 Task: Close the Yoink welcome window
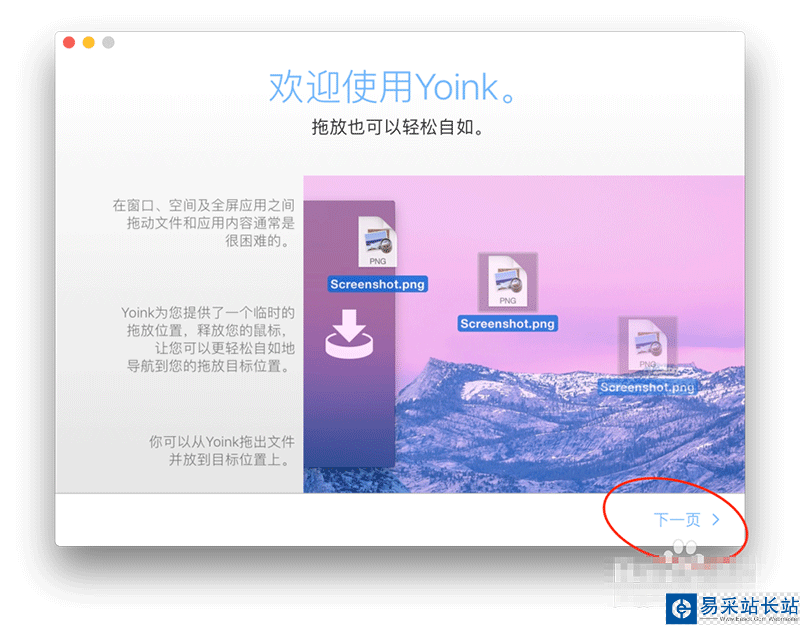tap(69, 42)
